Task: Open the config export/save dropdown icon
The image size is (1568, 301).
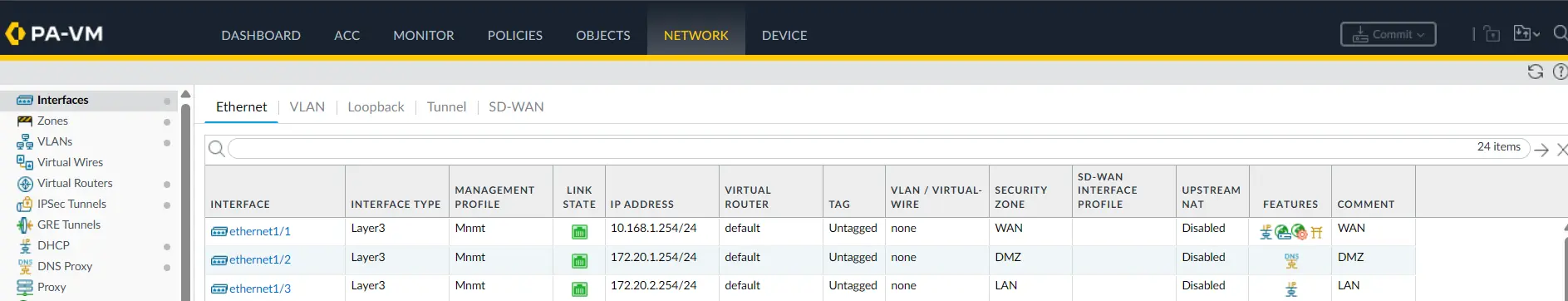Action: pyautogui.click(x=1526, y=33)
